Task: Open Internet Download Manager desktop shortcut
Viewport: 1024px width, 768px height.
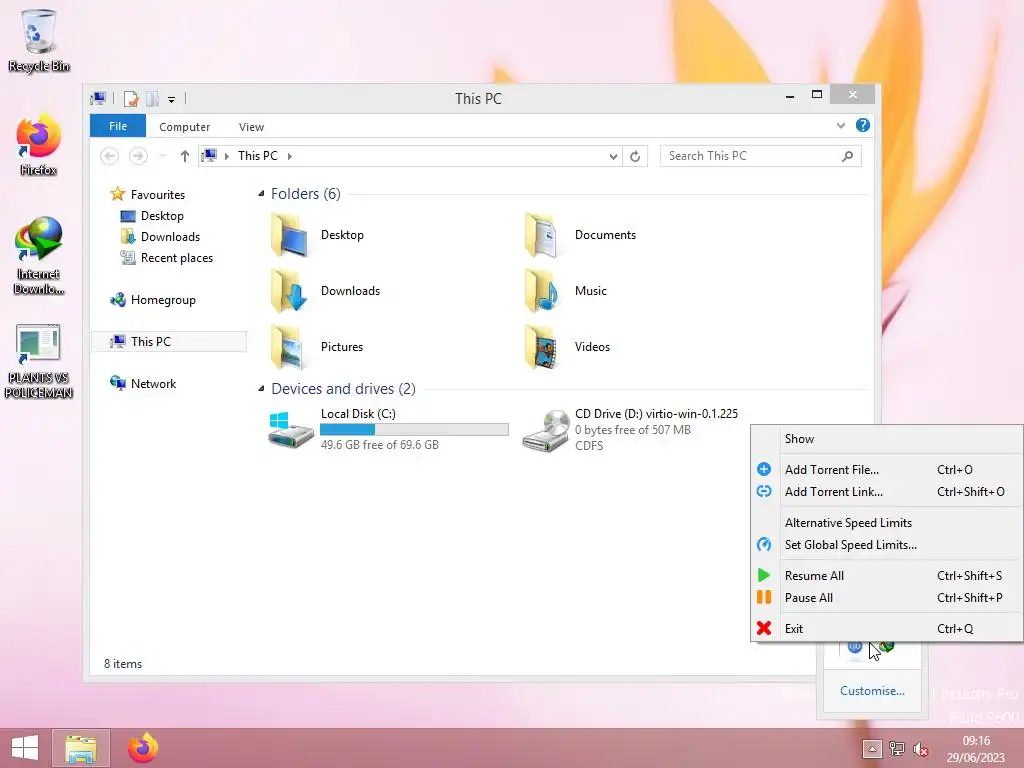Action: point(39,255)
